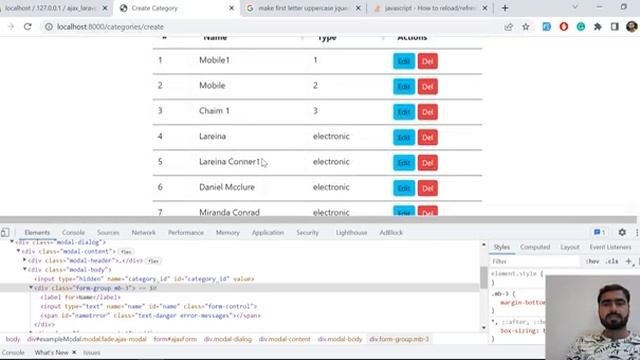Collapse the form-group mb-3 div node
640x360 pixels.
click(x=31, y=288)
